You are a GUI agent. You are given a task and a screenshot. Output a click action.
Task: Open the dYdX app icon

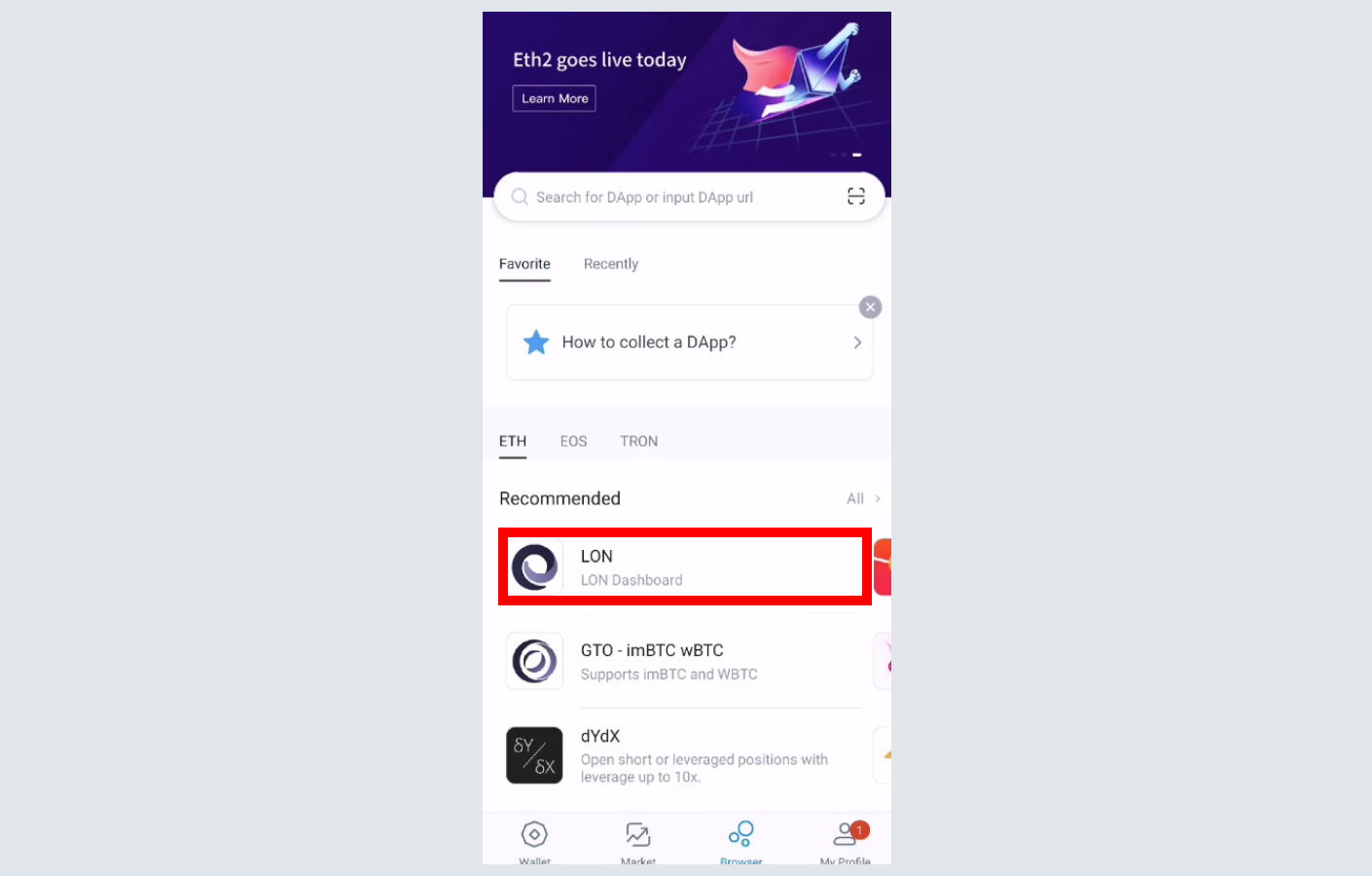(x=534, y=755)
